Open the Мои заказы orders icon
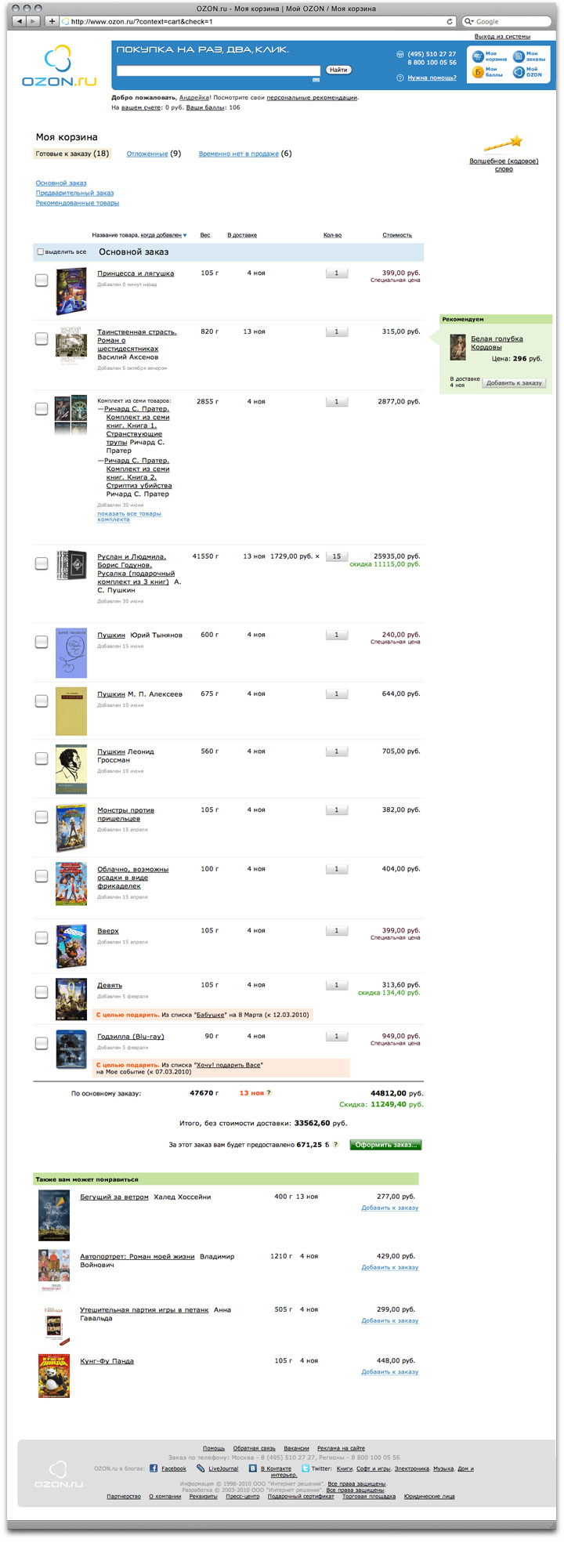This screenshot has width=564, height=1568. [518, 56]
